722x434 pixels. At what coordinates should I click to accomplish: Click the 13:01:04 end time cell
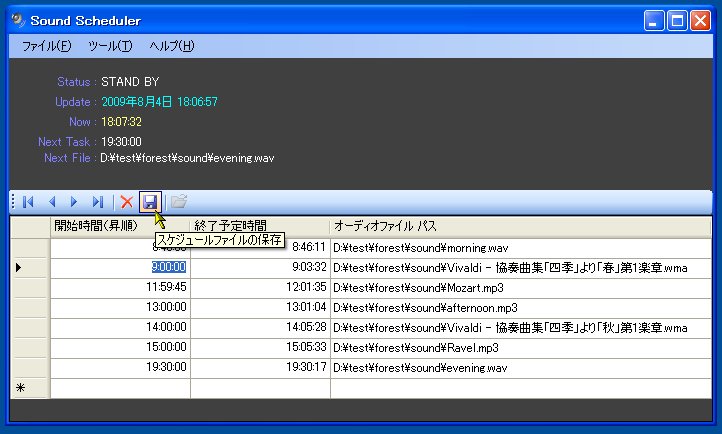tap(260, 307)
